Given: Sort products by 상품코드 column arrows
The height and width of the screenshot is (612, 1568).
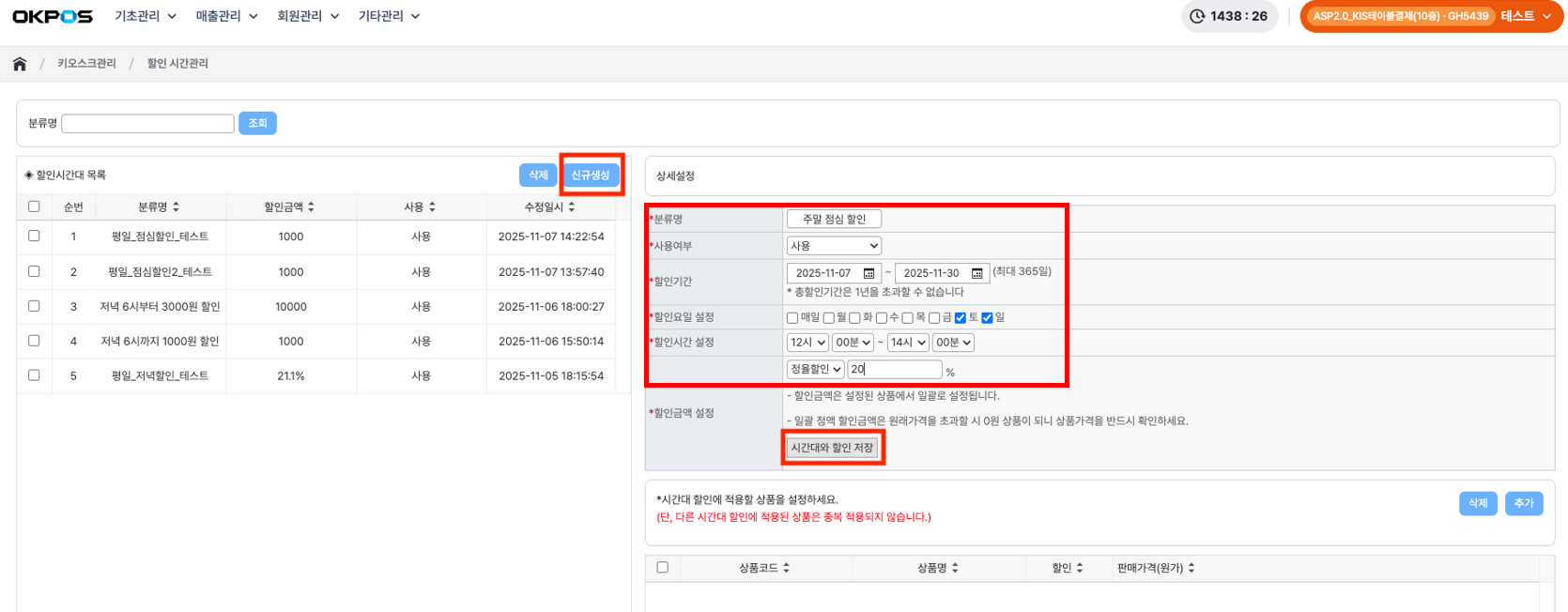Looking at the screenshot, I should point(786,568).
